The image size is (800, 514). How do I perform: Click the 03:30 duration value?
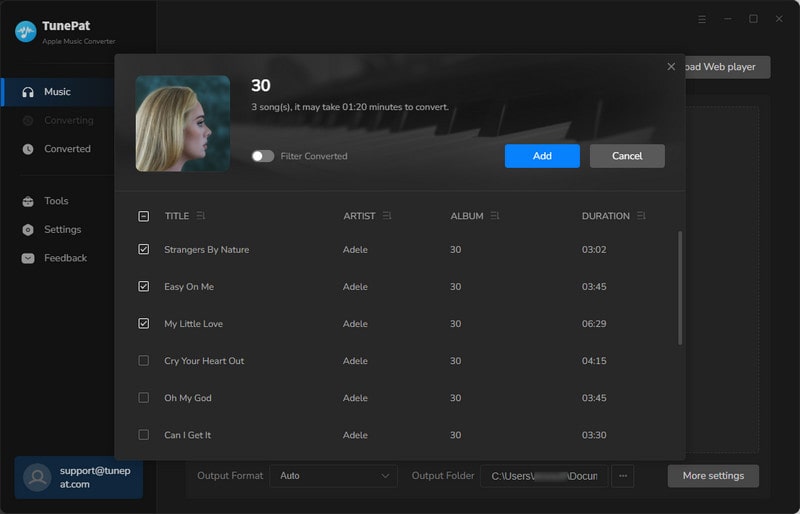[594, 435]
